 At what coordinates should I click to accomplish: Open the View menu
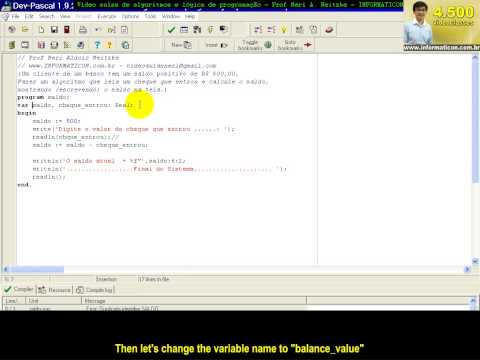65,16
